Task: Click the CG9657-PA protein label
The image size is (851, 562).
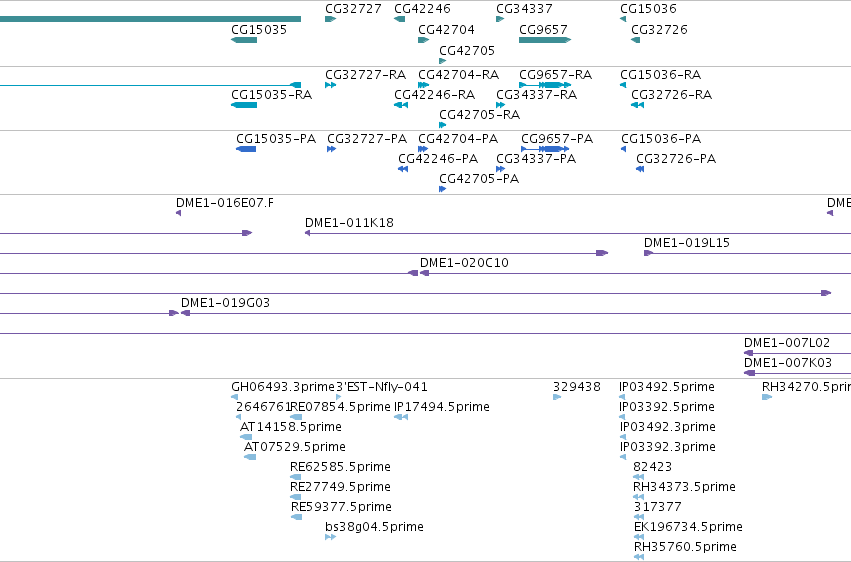Action: (557, 139)
